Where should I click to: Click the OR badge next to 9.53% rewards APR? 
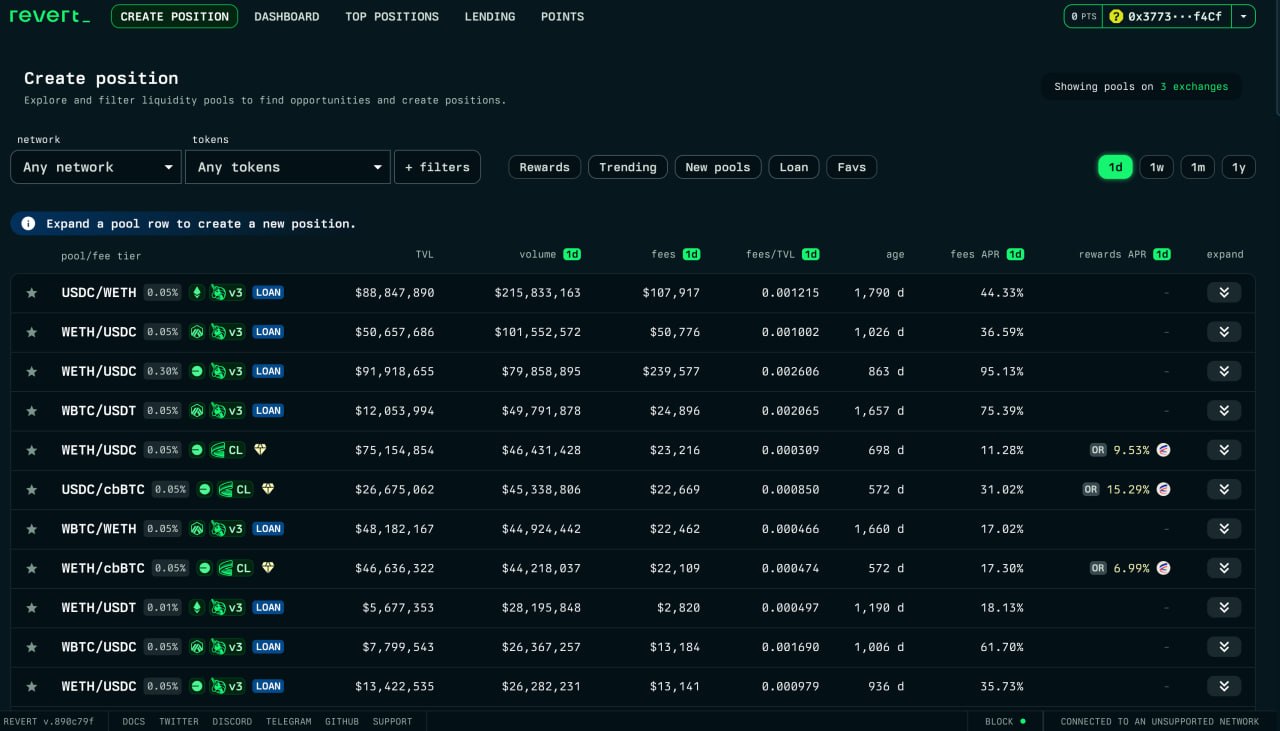[x=1091, y=450]
